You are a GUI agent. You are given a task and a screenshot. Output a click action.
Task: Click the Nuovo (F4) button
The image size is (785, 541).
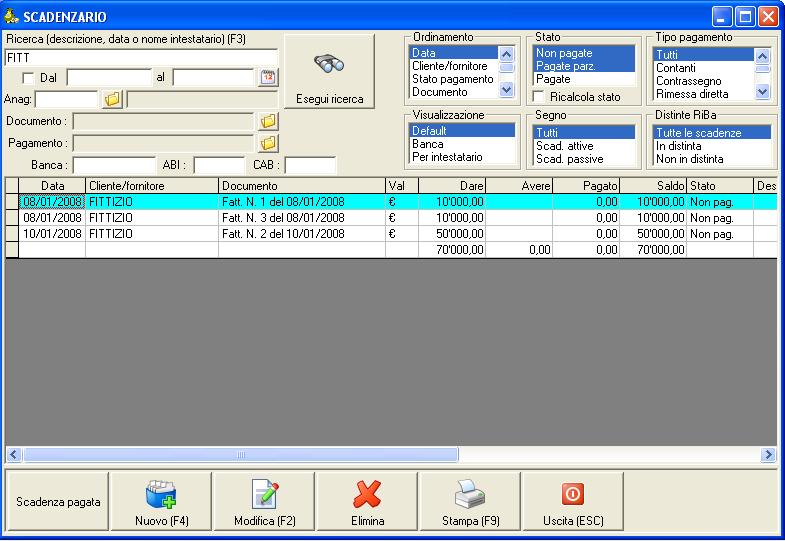tap(161, 501)
